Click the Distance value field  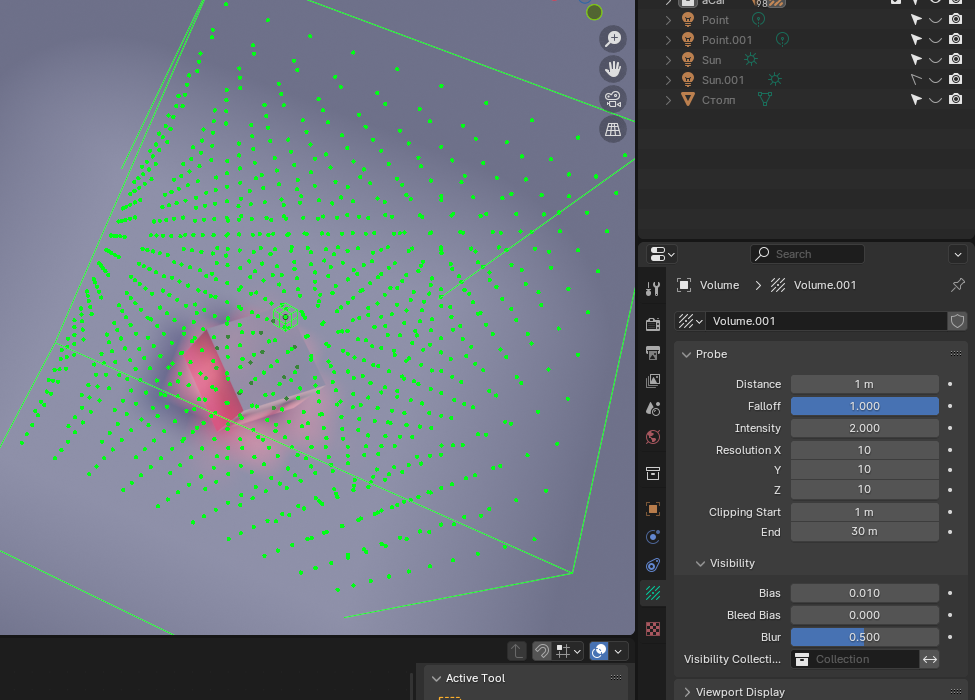[864, 384]
